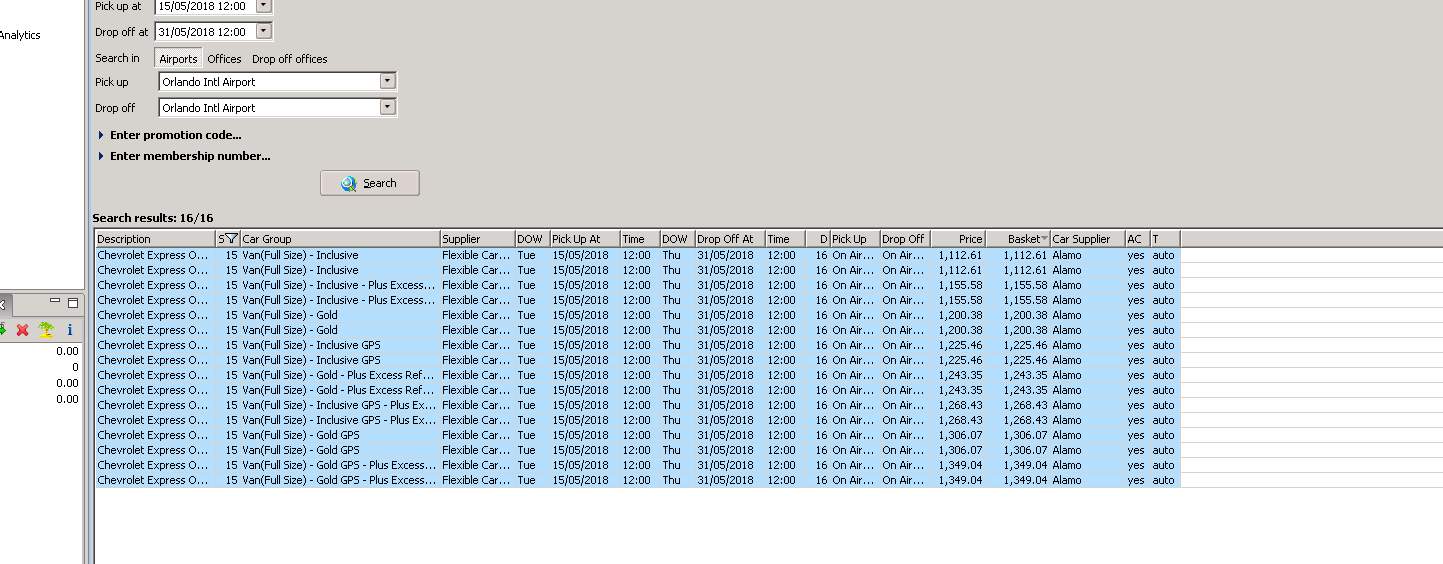The height and width of the screenshot is (564, 1443).
Task: Expand Enter membership number section
Action: click(184, 156)
